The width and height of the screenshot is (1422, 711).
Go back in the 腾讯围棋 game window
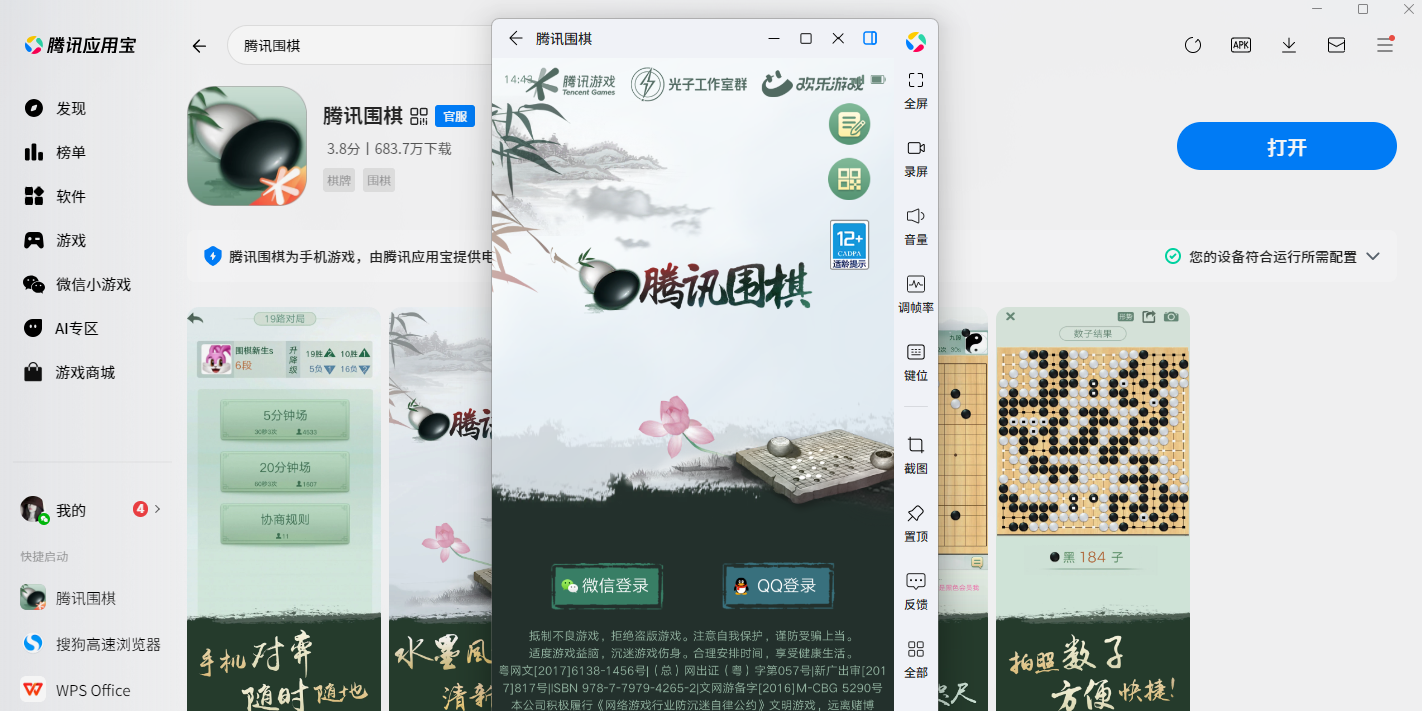coord(515,38)
